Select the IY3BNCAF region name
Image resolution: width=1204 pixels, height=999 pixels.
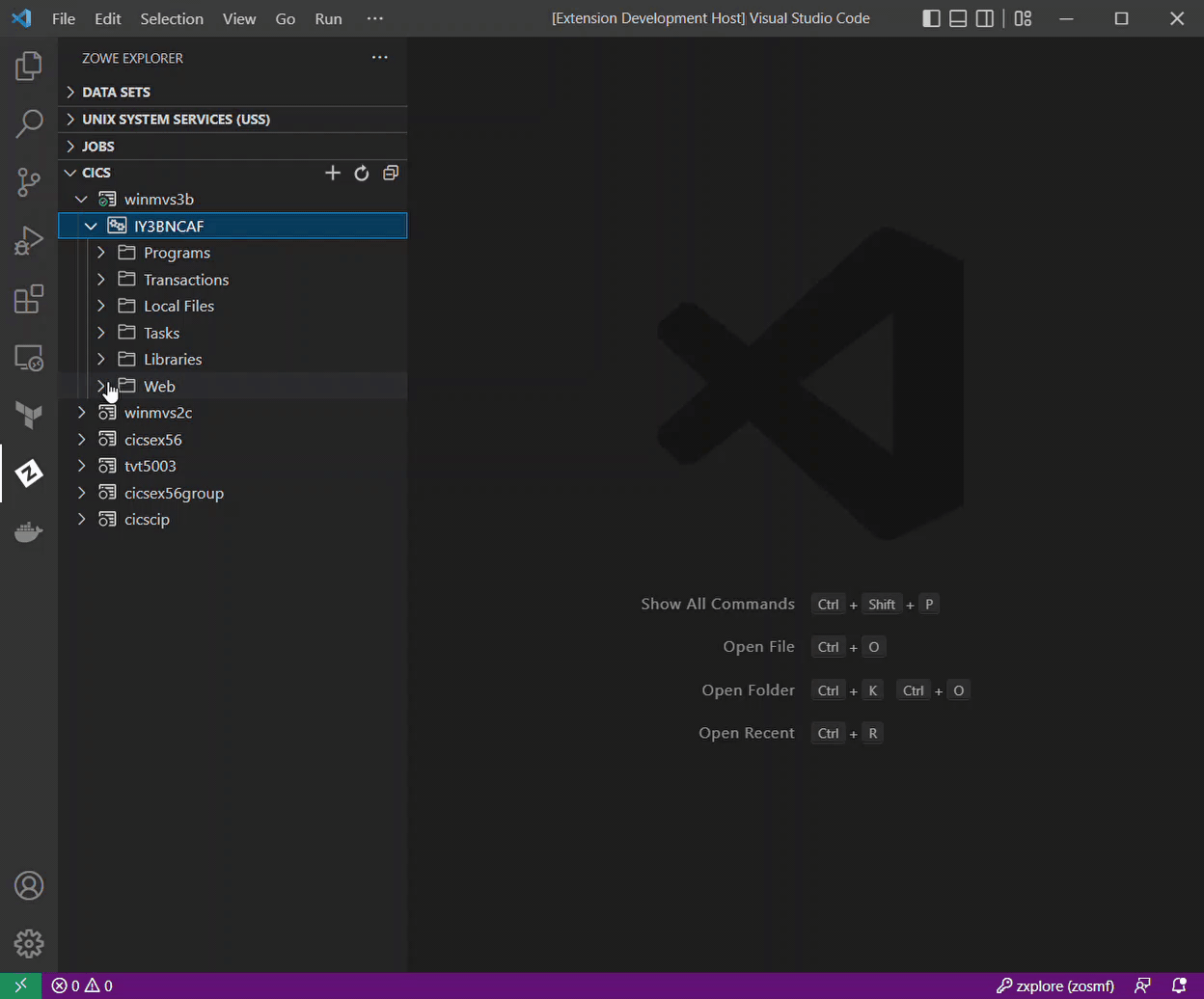pos(169,226)
